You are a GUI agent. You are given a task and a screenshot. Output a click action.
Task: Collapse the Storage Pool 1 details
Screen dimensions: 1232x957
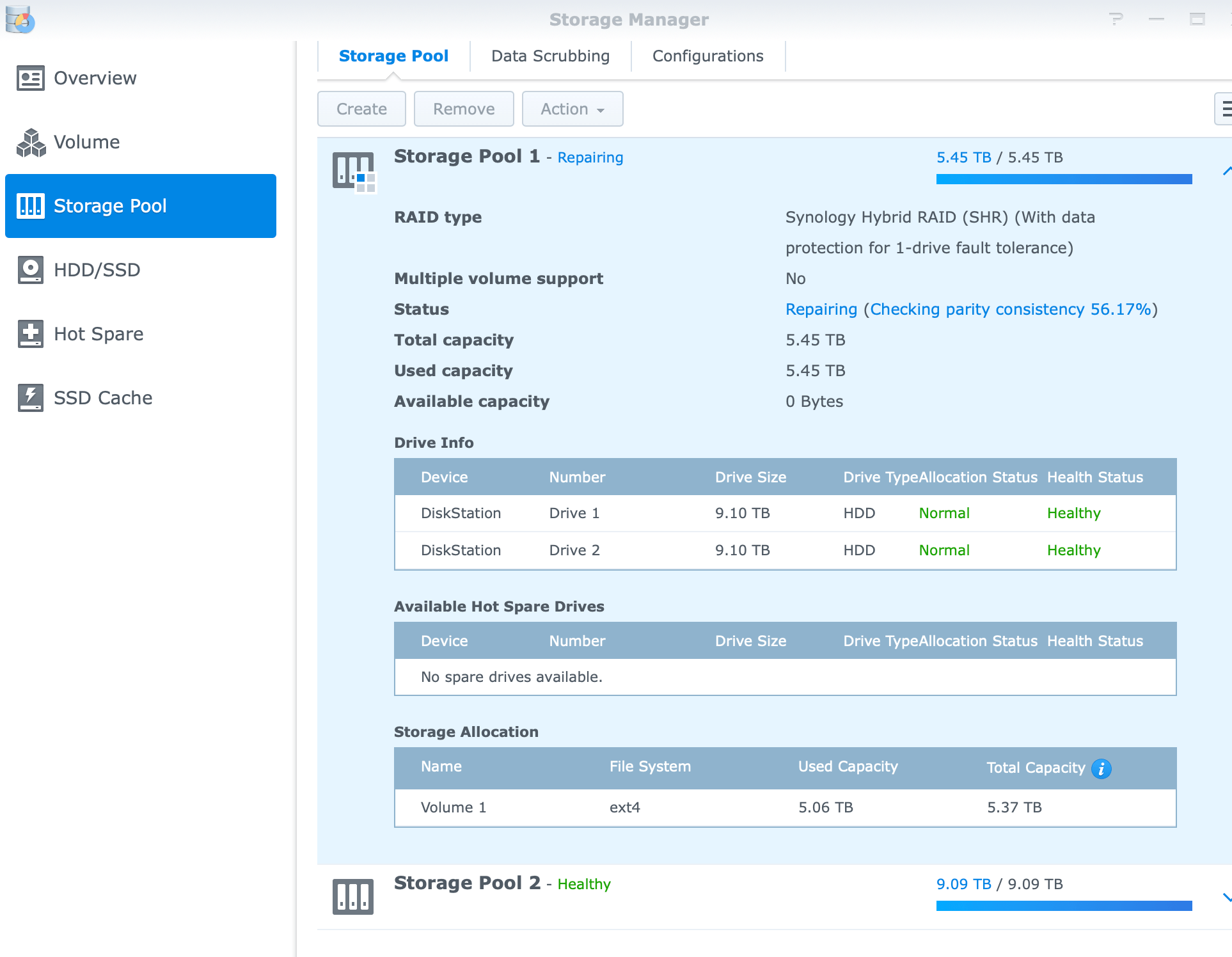[x=1226, y=171]
